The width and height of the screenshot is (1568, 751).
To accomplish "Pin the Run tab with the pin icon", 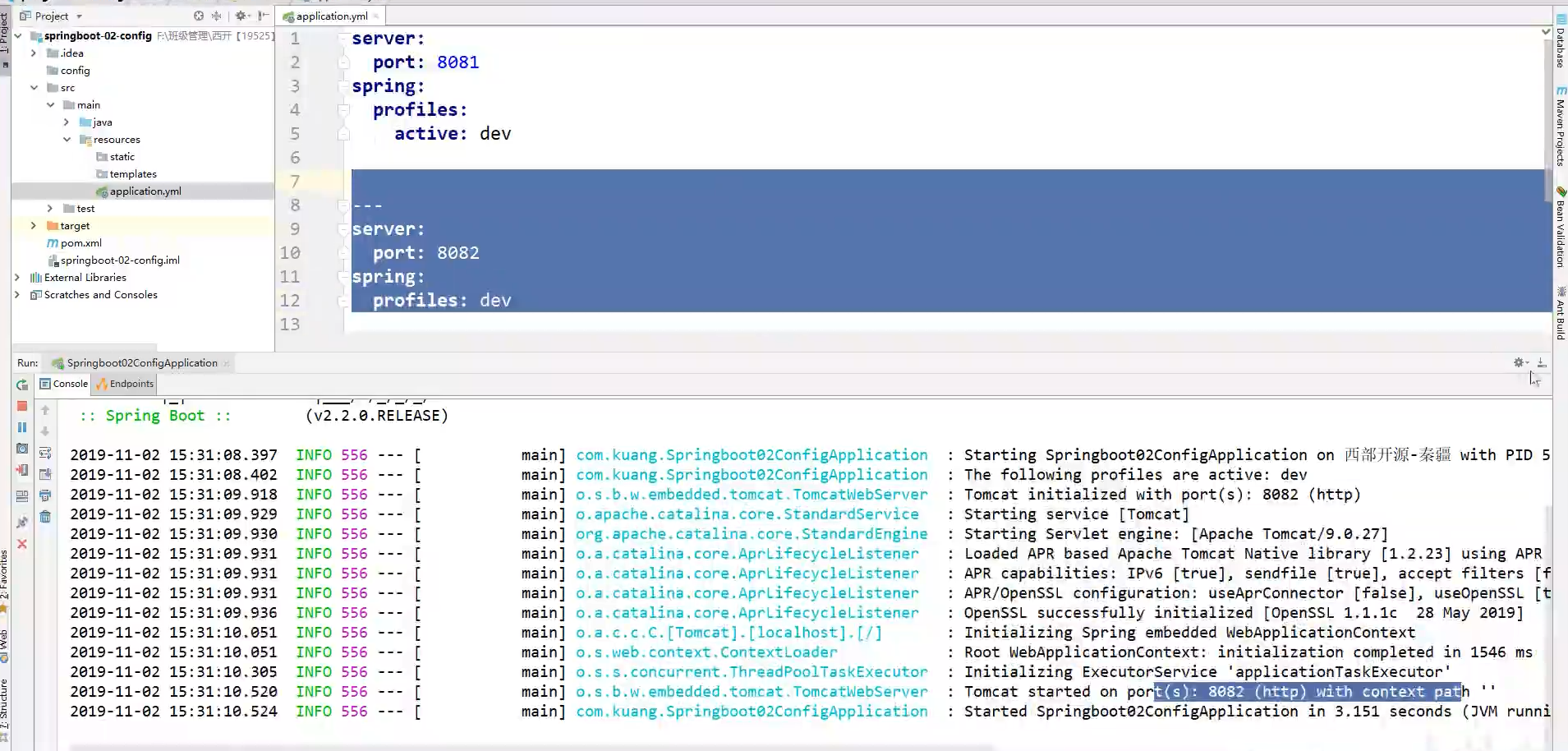I will (22, 522).
